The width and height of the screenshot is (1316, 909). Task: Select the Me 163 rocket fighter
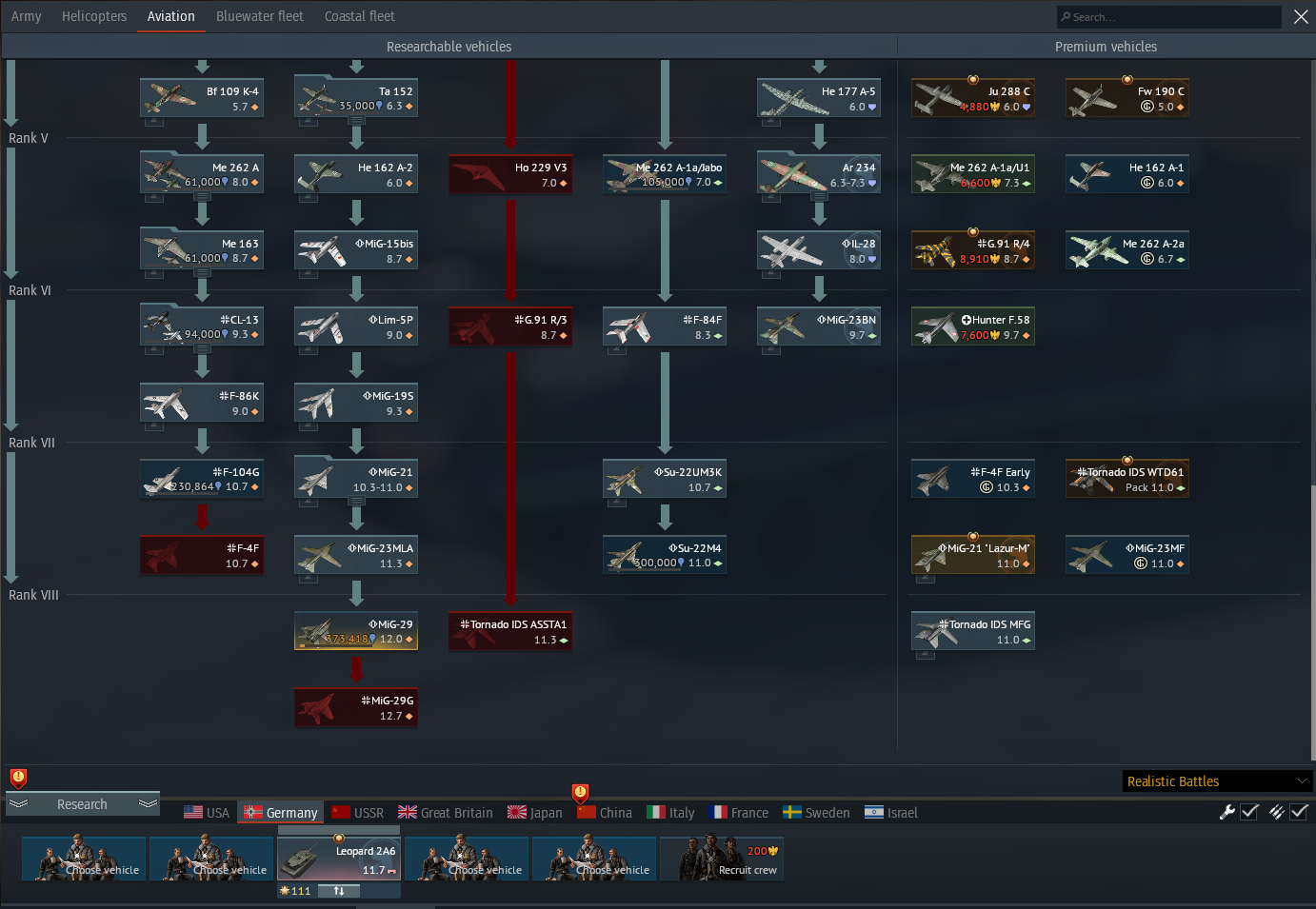coord(202,250)
